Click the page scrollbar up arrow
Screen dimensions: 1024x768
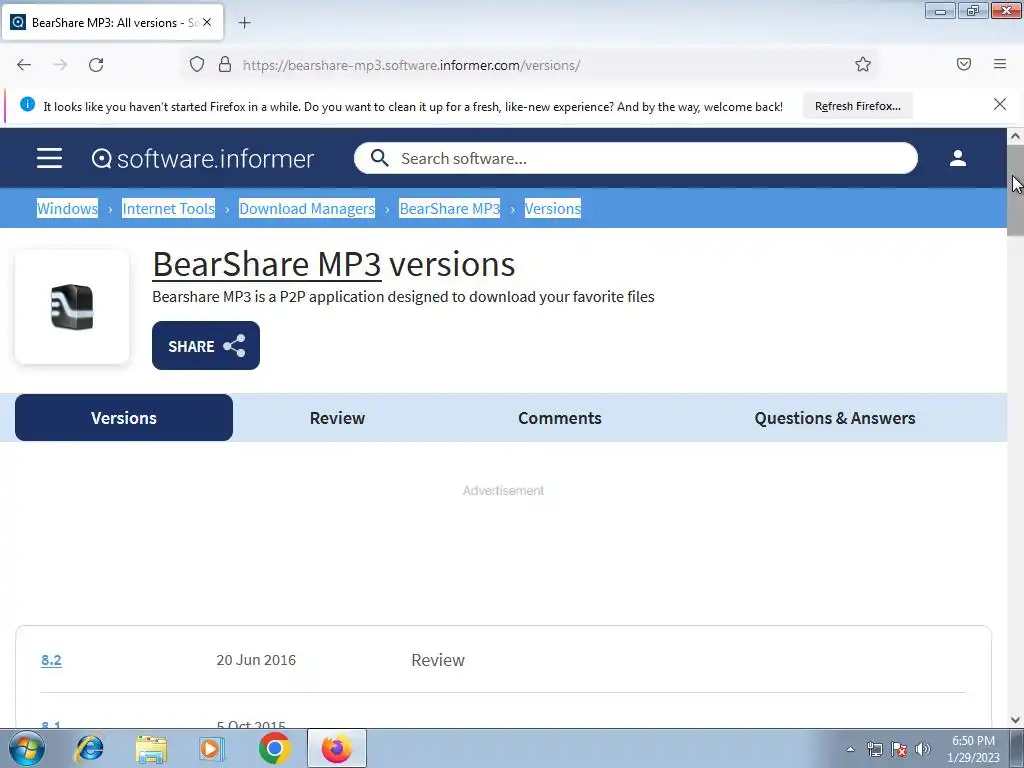pos(1015,136)
